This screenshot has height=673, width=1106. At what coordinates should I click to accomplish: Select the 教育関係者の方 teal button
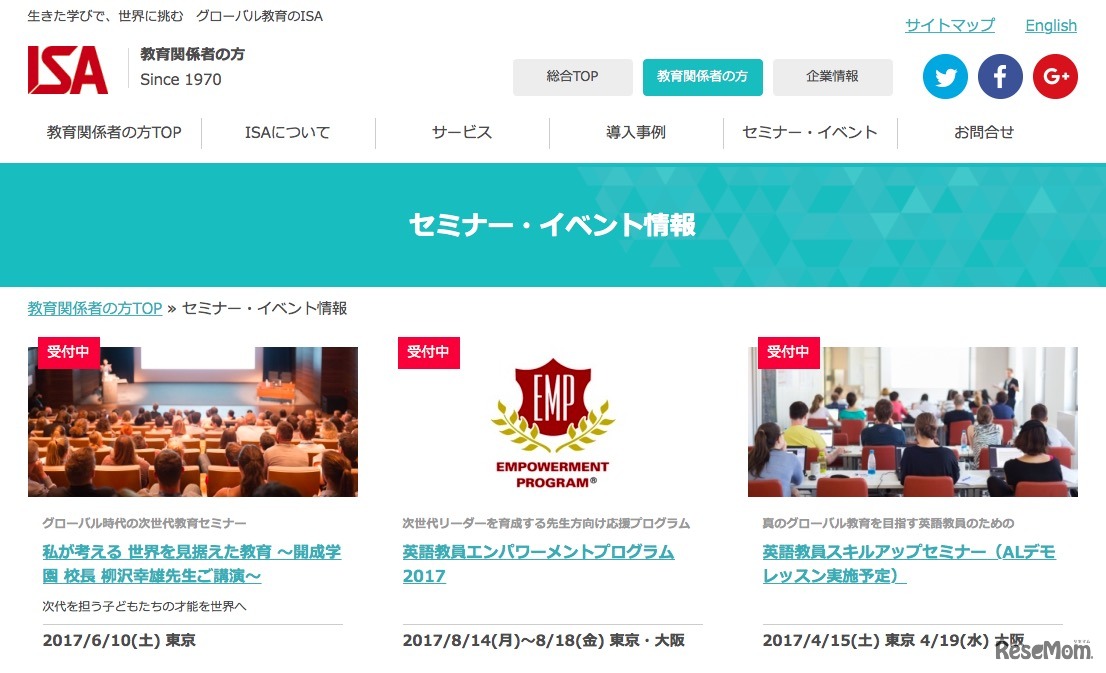703,77
